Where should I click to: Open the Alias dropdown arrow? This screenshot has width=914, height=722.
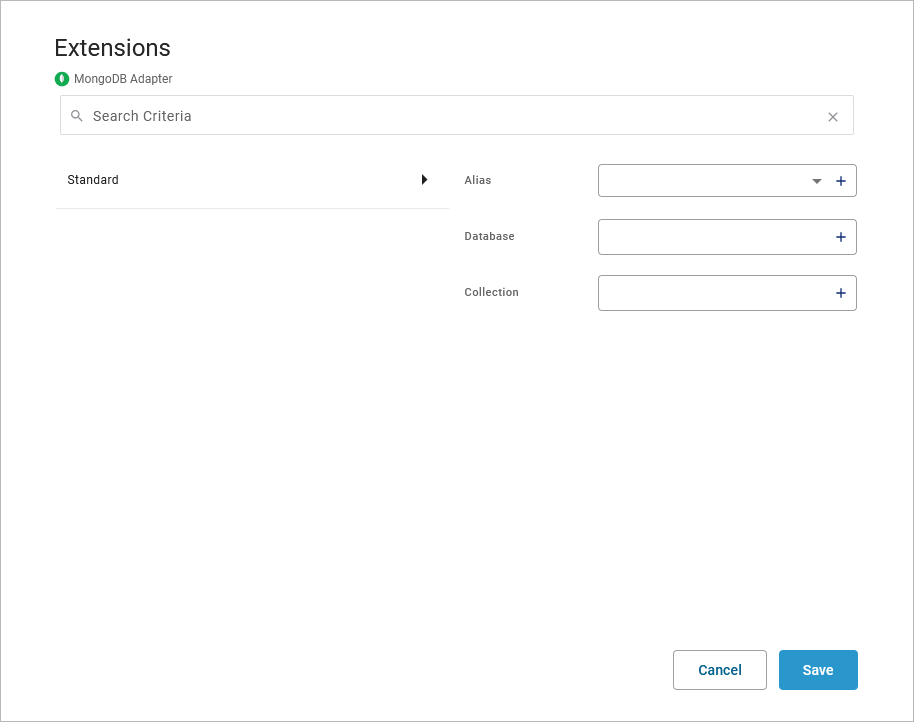(817, 181)
